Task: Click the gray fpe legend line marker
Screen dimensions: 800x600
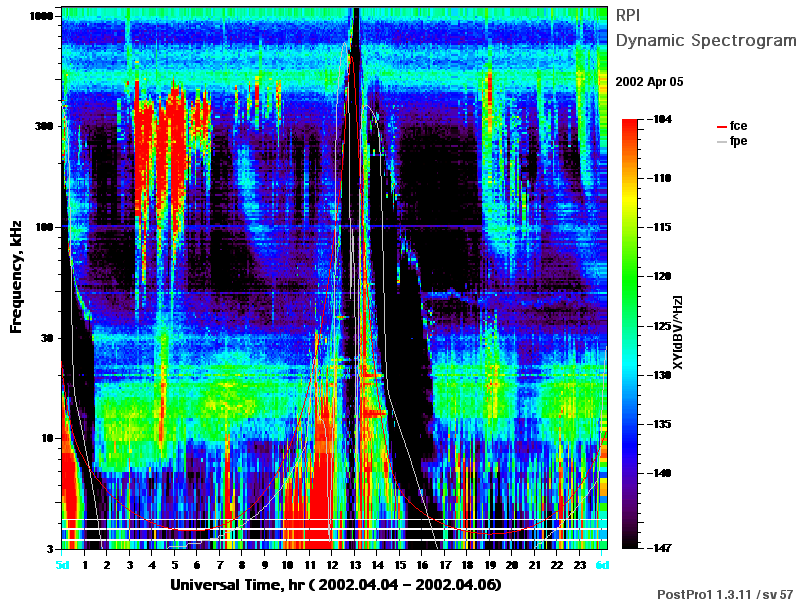Action: pos(721,141)
